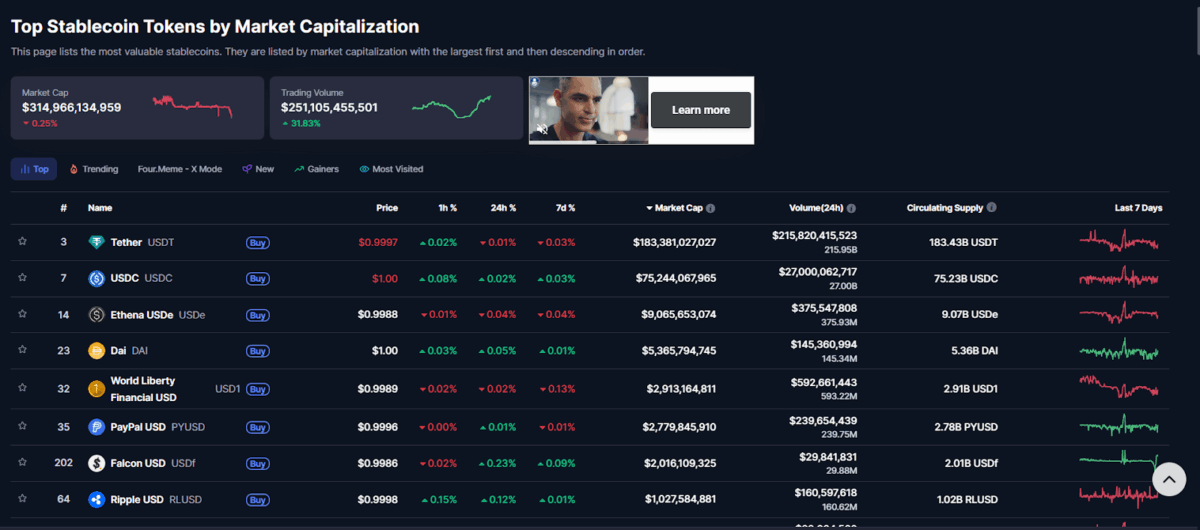Image resolution: width=1200 pixels, height=530 pixels.
Task: Toggle the watchlist star for Ethena USDe
Action: 22,314
